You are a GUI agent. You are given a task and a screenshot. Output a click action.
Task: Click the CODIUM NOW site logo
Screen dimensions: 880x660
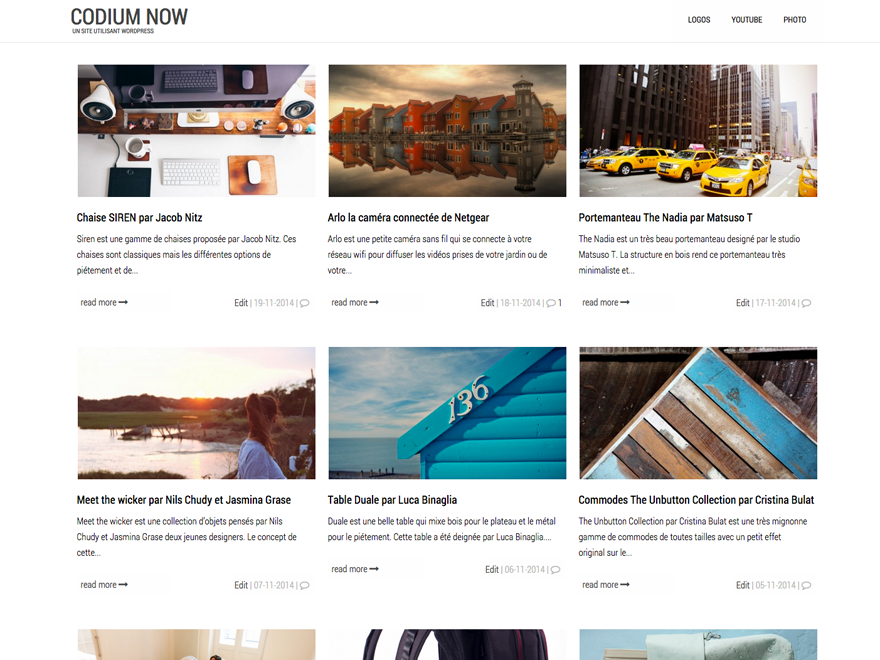coord(129,17)
